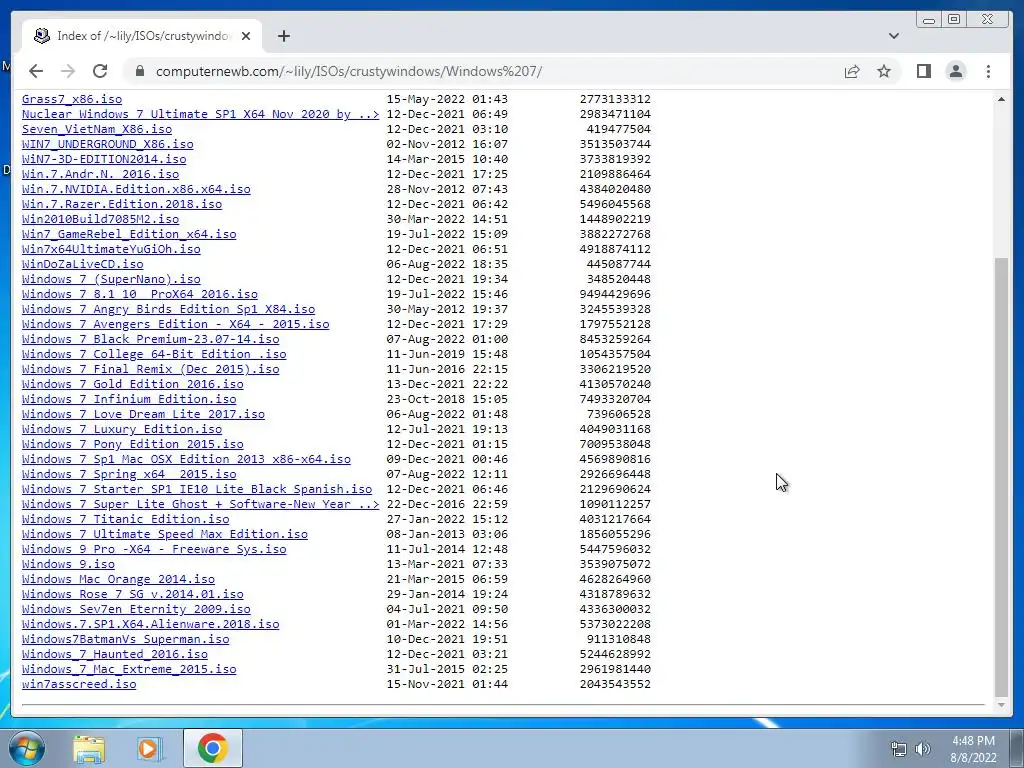Download Windows 7 Pony Edition 2015.iso

[x=133, y=445]
